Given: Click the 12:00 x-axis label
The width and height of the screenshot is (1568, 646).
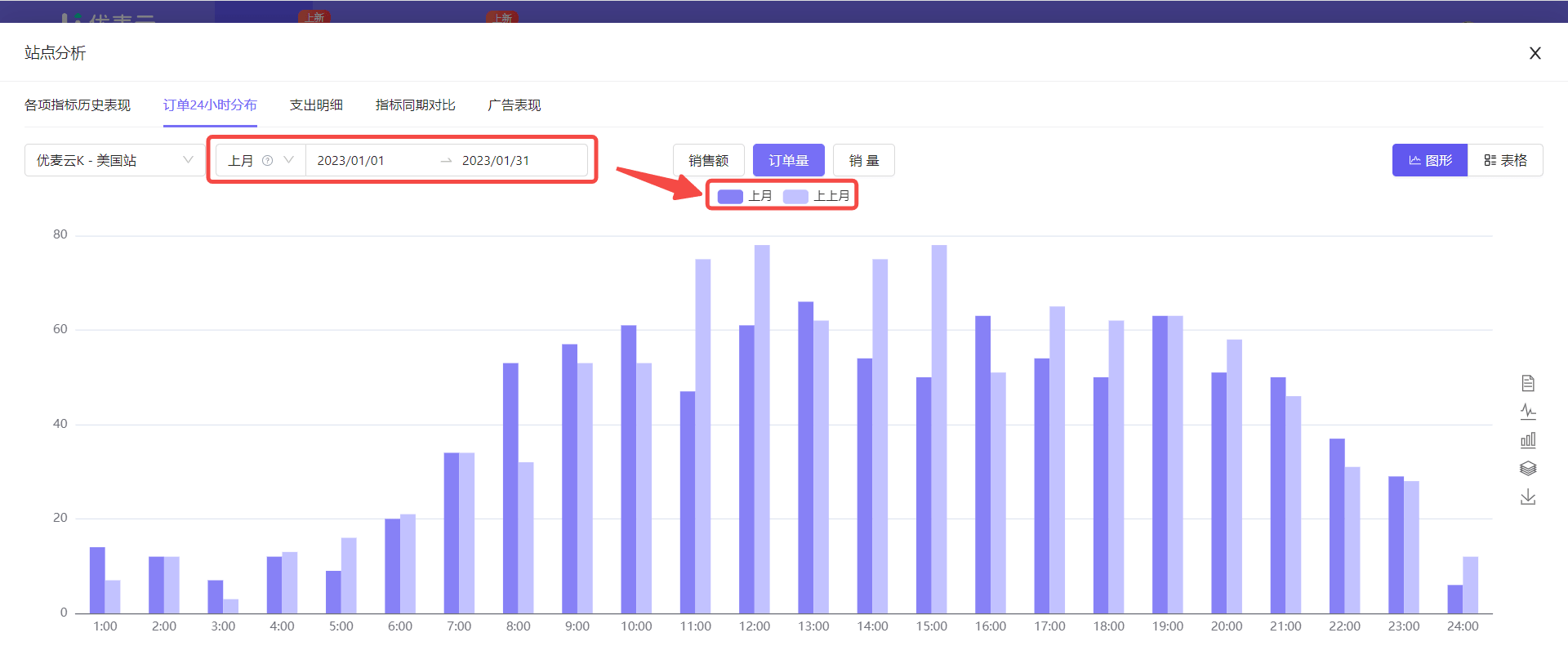Looking at the screenshot, I should click(755, 626).
